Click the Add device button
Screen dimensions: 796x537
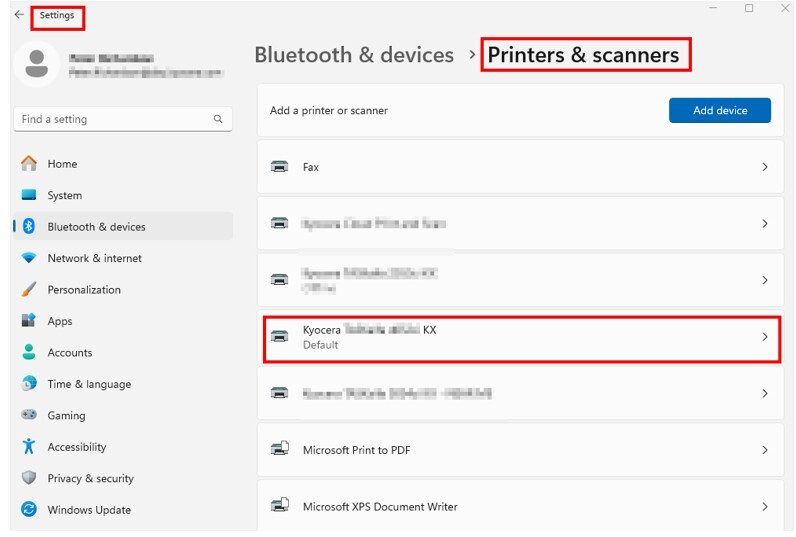pyautogui.click(x=719, y=110)
